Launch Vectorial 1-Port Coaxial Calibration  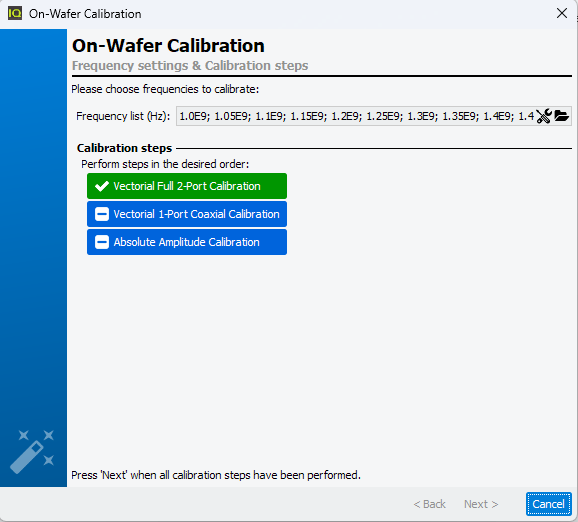tap(187, 214)
